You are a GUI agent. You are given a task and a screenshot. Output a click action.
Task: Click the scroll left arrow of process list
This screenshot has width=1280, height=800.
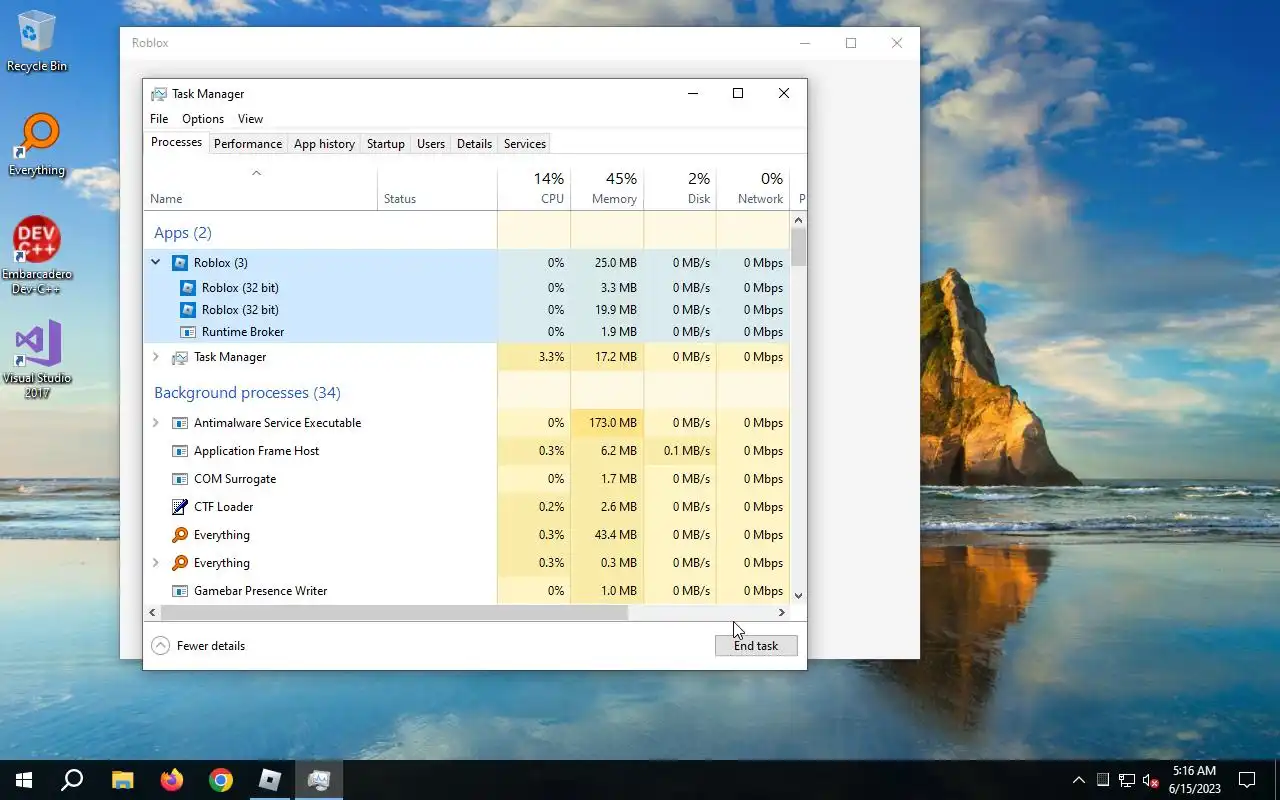pyautogui.click(x=152, y=612)
